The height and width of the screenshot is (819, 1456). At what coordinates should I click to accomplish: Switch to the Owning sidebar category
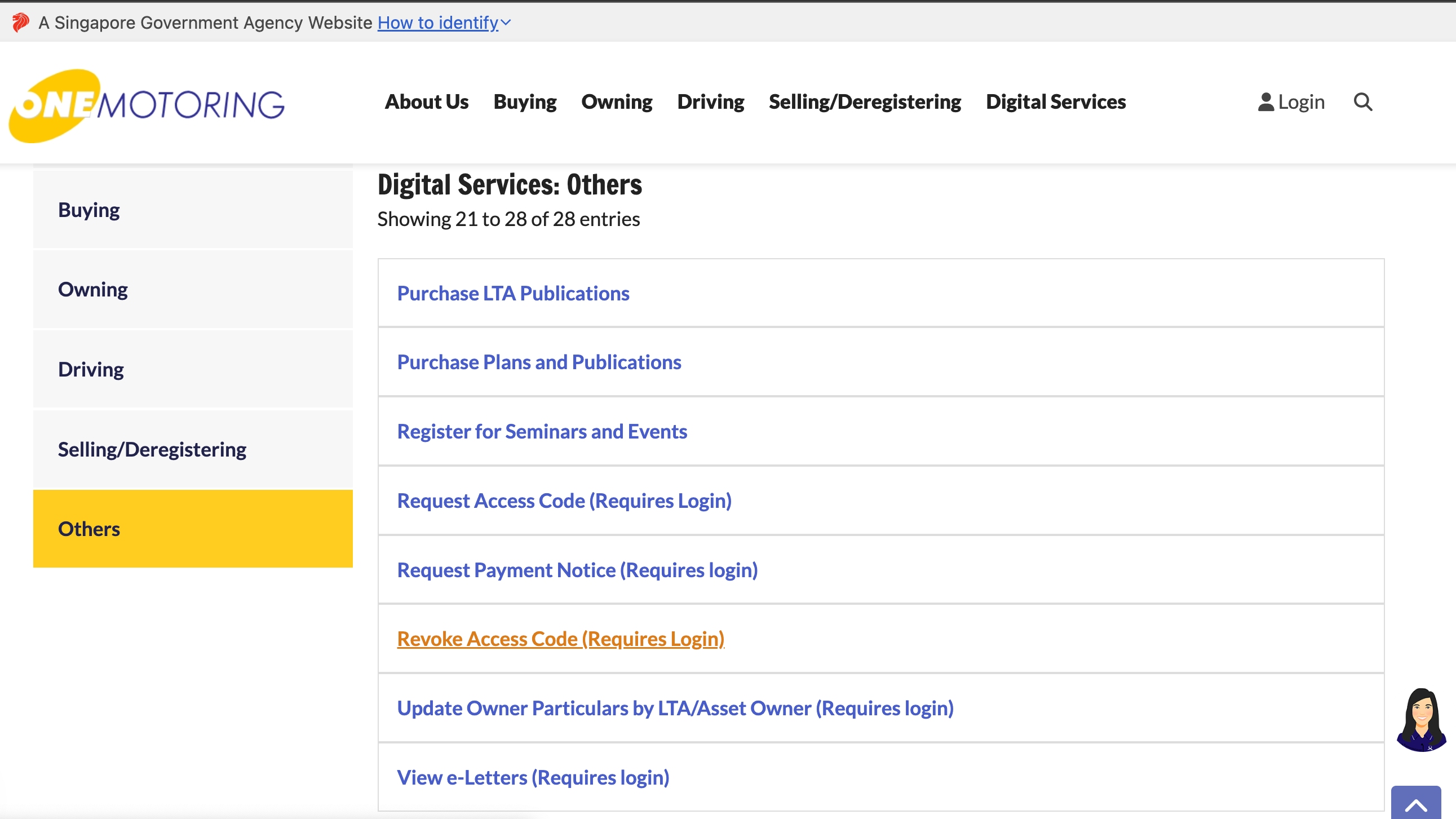92,289
